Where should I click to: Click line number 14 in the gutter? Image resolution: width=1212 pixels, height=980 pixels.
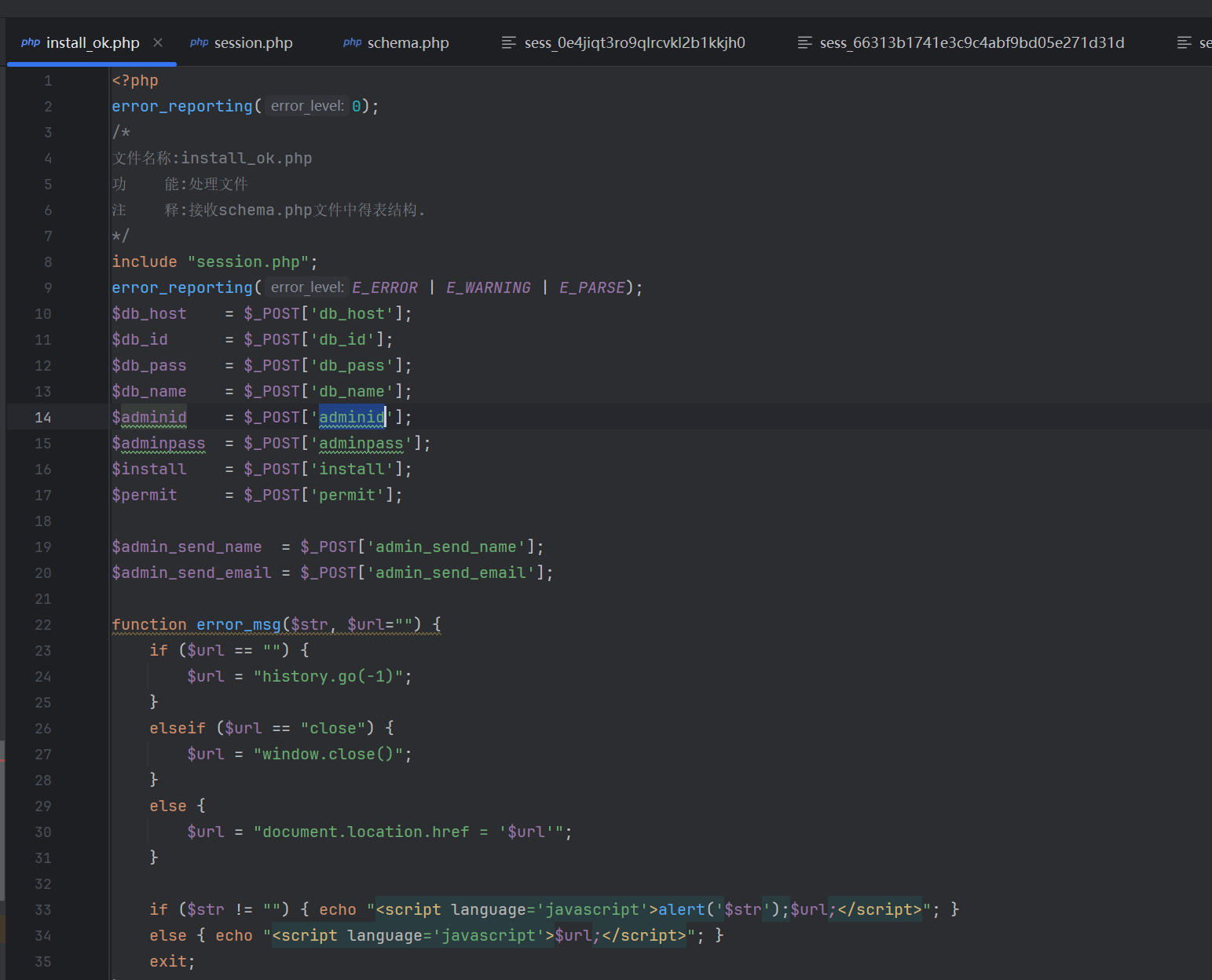click(x=42, y=417)
